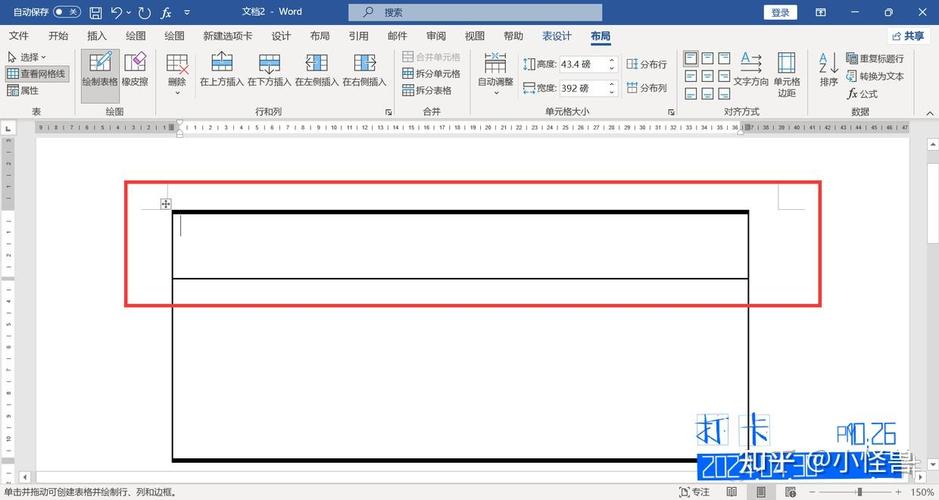Click the 宽度 width value field
The image size is (939, 500).
tap(583, 88)
